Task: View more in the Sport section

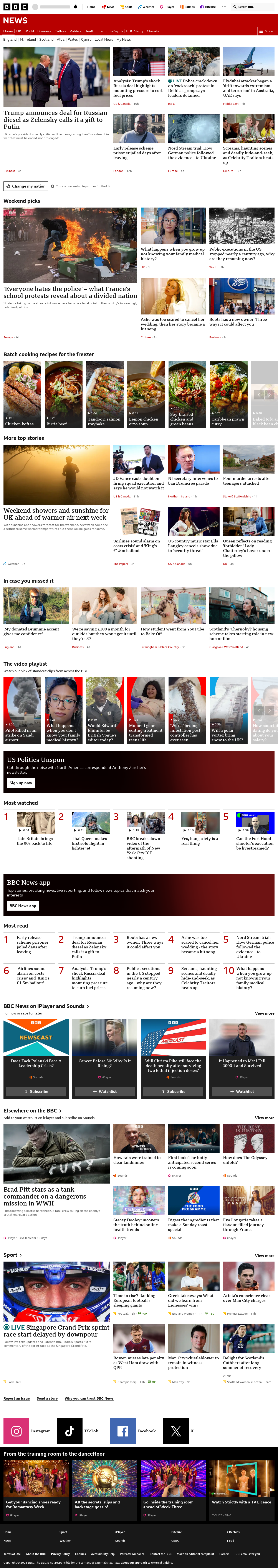Action: coord(265,1256)
